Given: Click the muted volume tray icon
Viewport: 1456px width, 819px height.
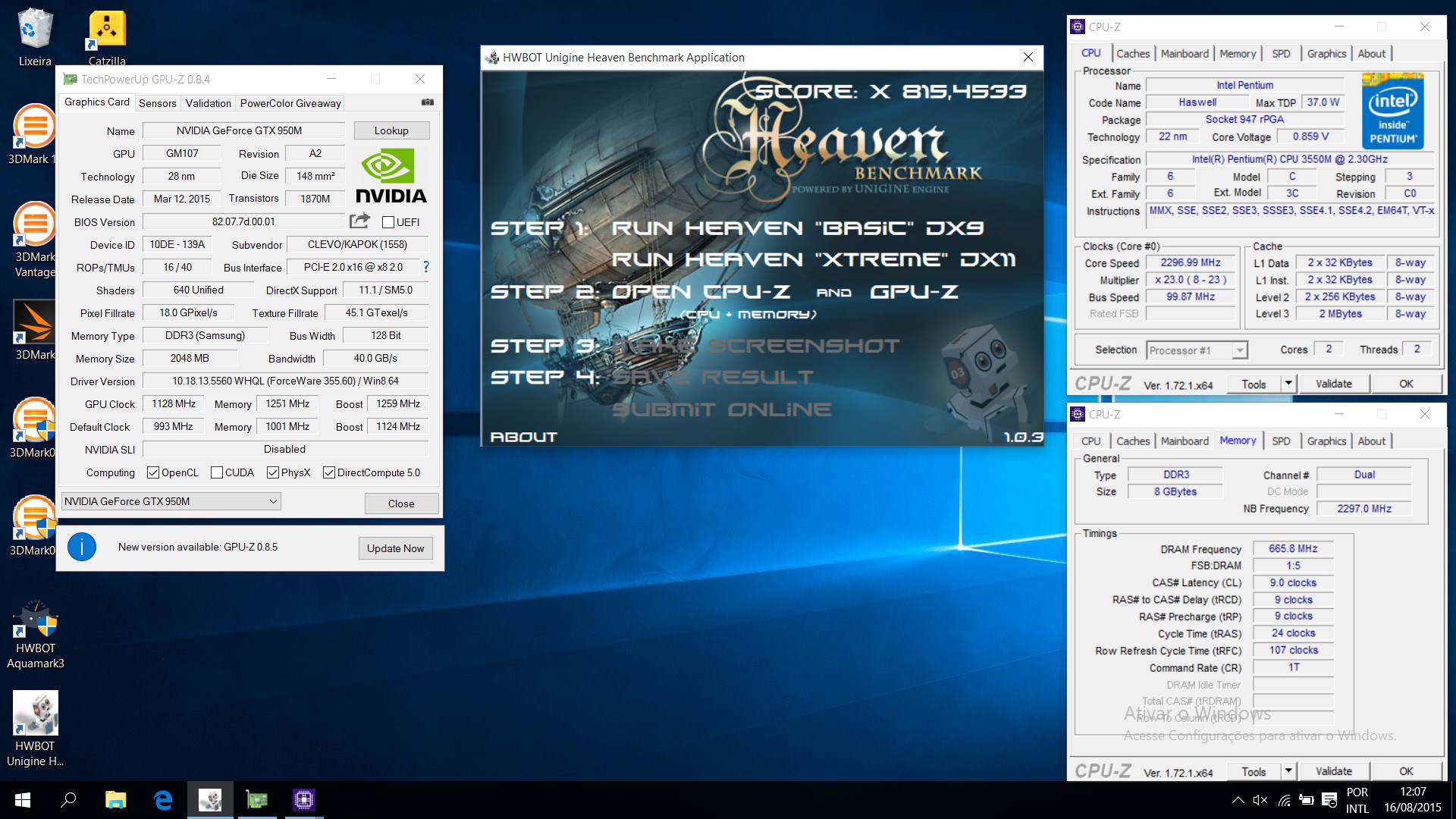Looking at the screenshot, I should click(x=1260, y=800).
